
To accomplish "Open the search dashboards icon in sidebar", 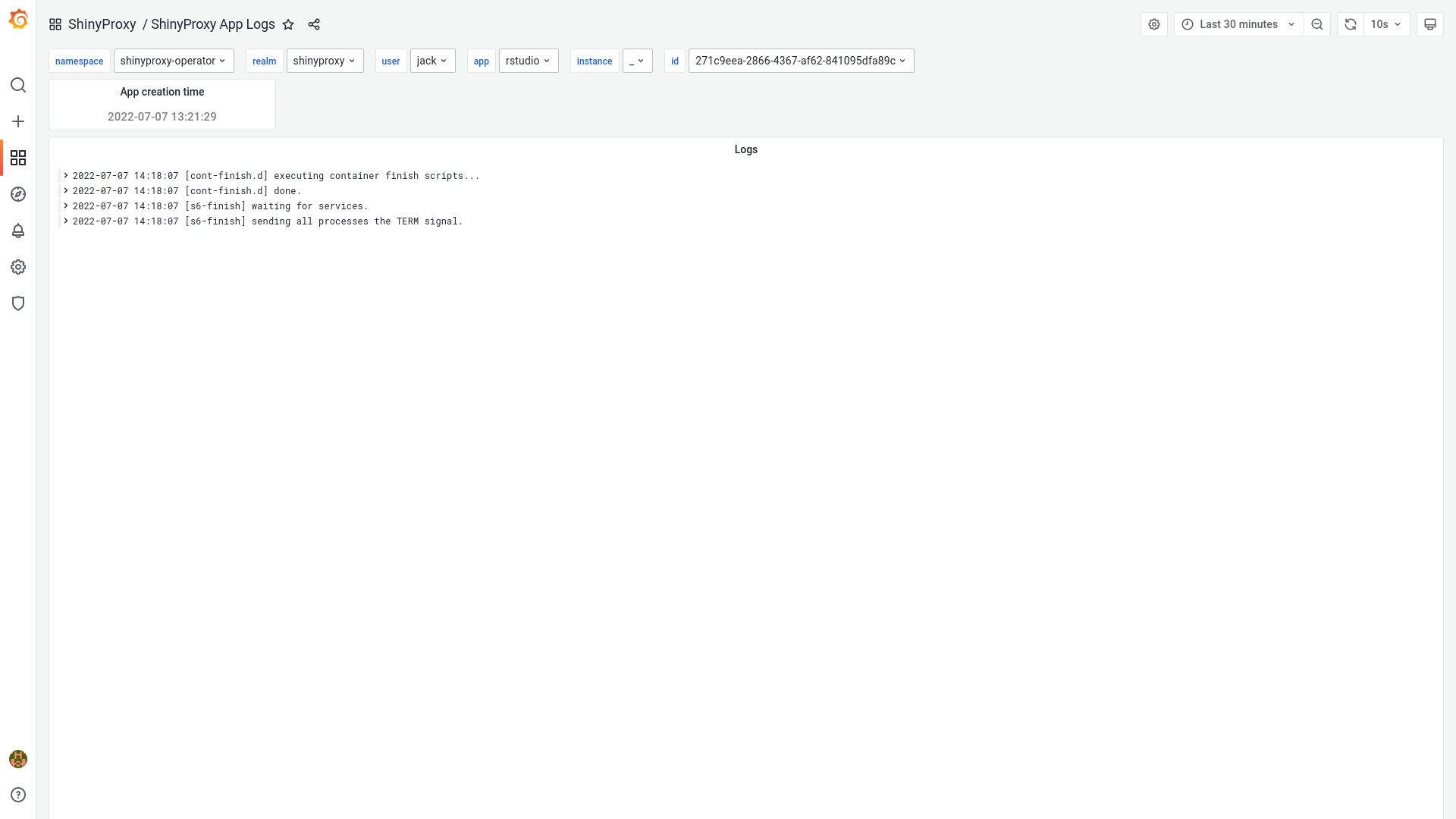I will tap(18, 85).
